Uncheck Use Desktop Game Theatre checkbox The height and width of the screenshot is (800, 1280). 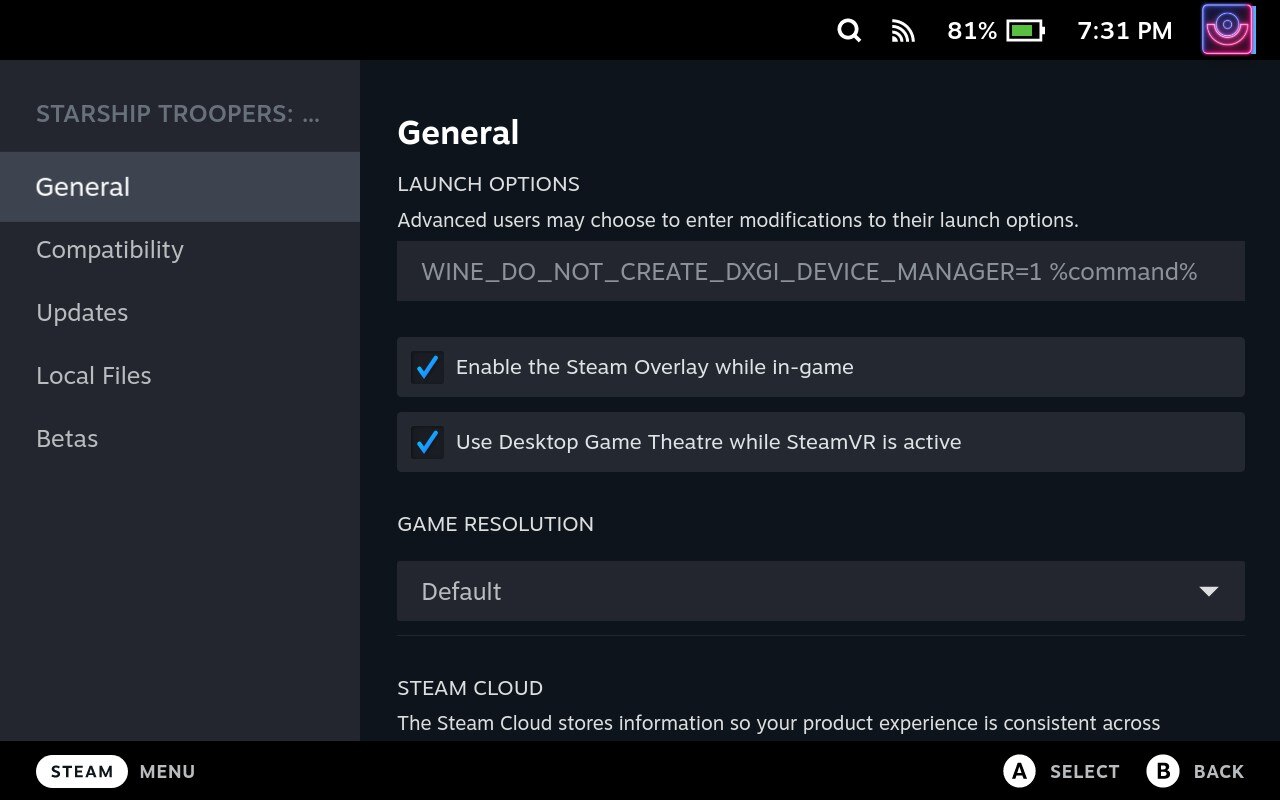[x=428, y=442]
